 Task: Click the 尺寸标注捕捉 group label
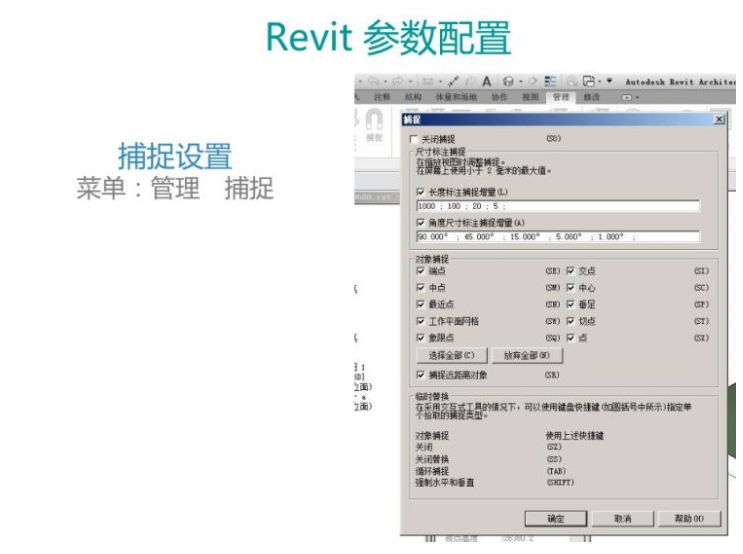[x=440, y=152]
